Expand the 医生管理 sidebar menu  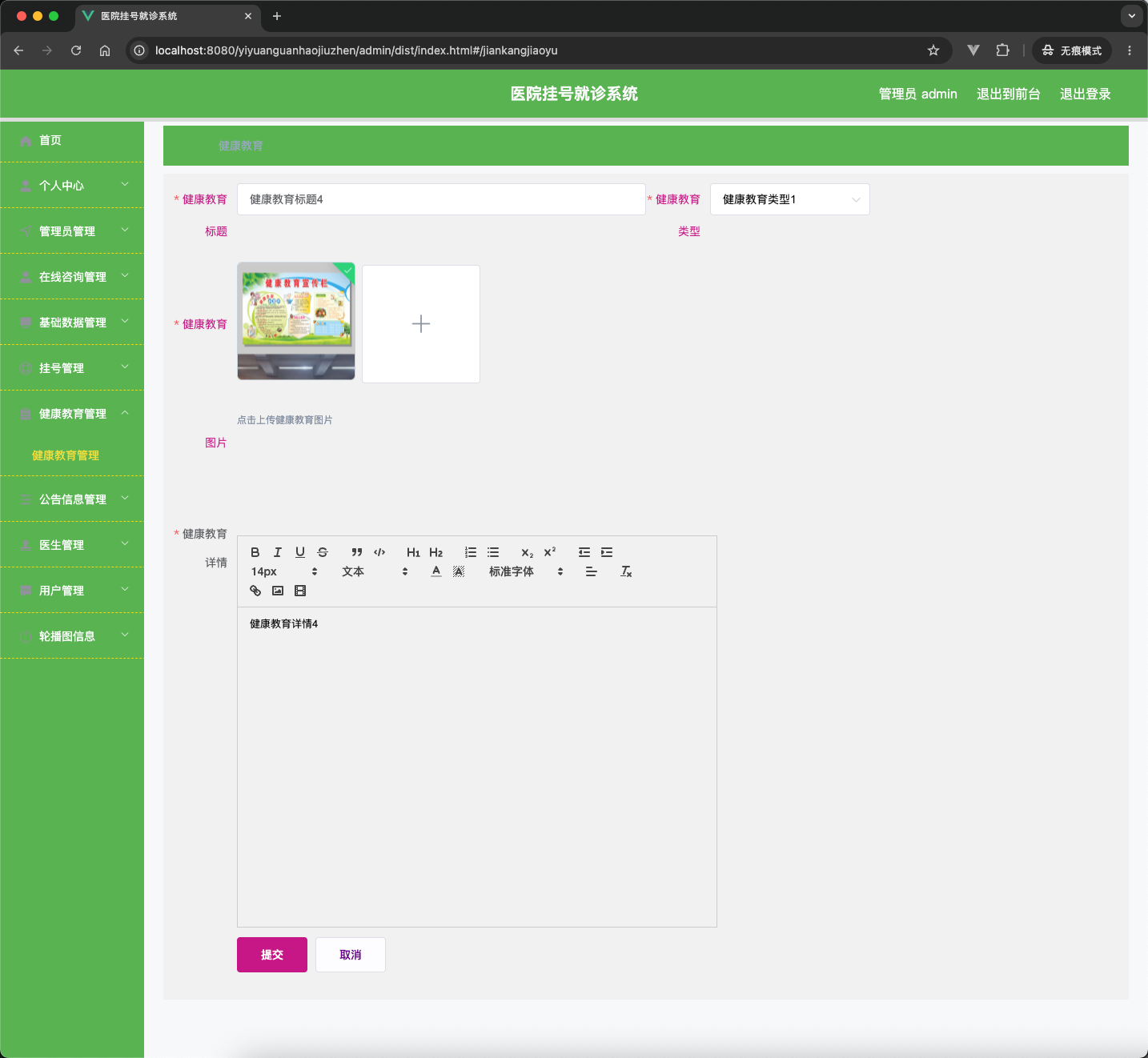[x=72, y=544]
